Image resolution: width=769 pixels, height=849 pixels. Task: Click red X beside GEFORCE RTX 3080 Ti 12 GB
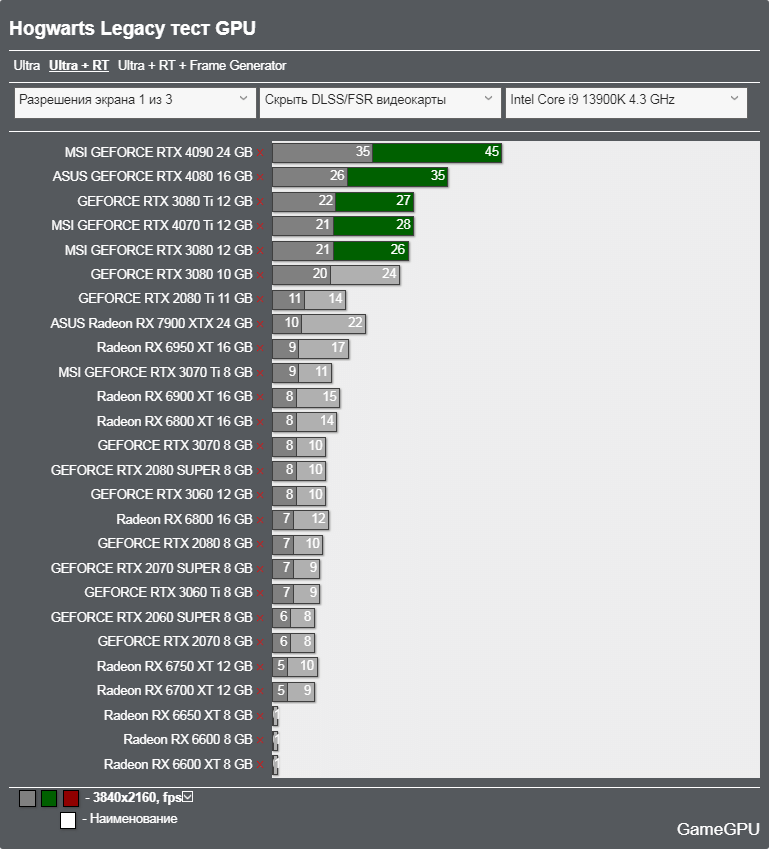pyautogui.click(x=260, y=203)
